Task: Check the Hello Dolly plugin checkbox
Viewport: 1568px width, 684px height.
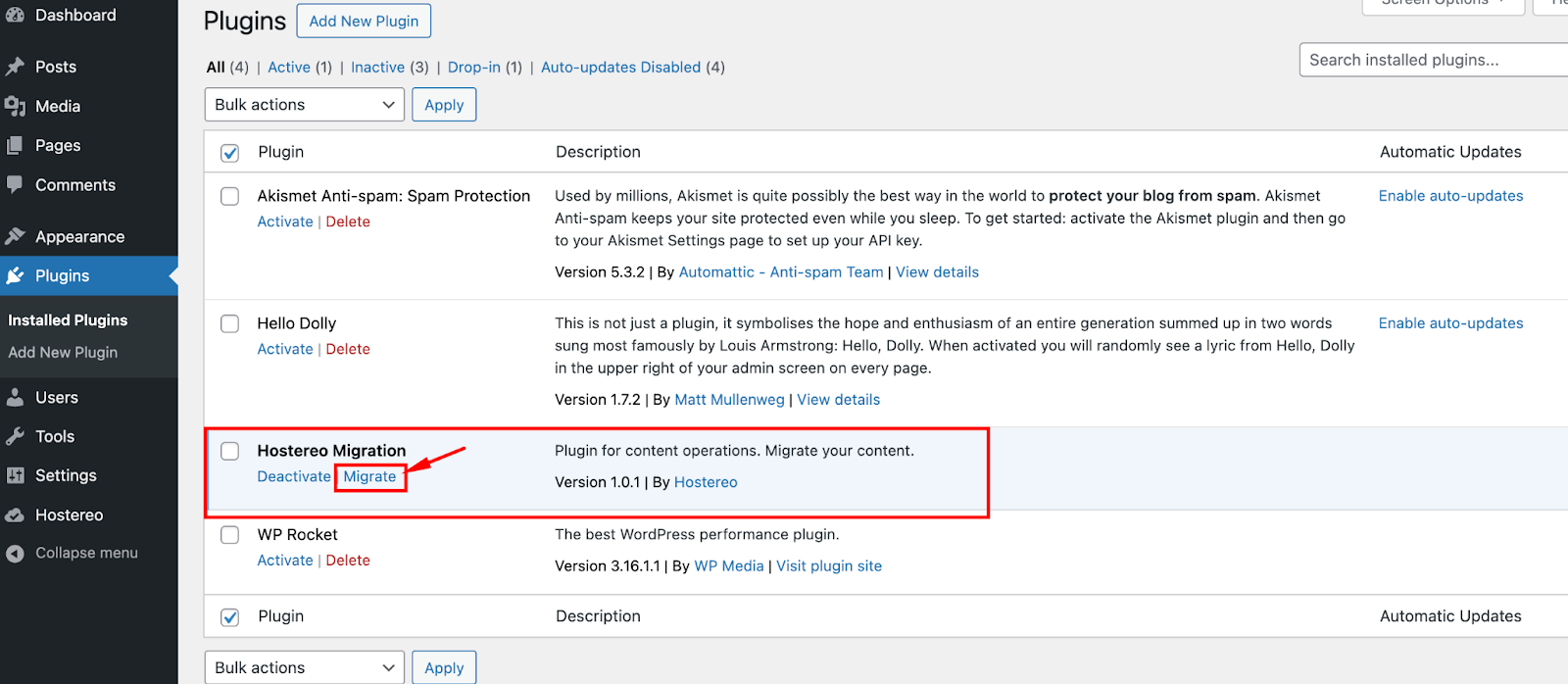Action: [x=229, y=323]
